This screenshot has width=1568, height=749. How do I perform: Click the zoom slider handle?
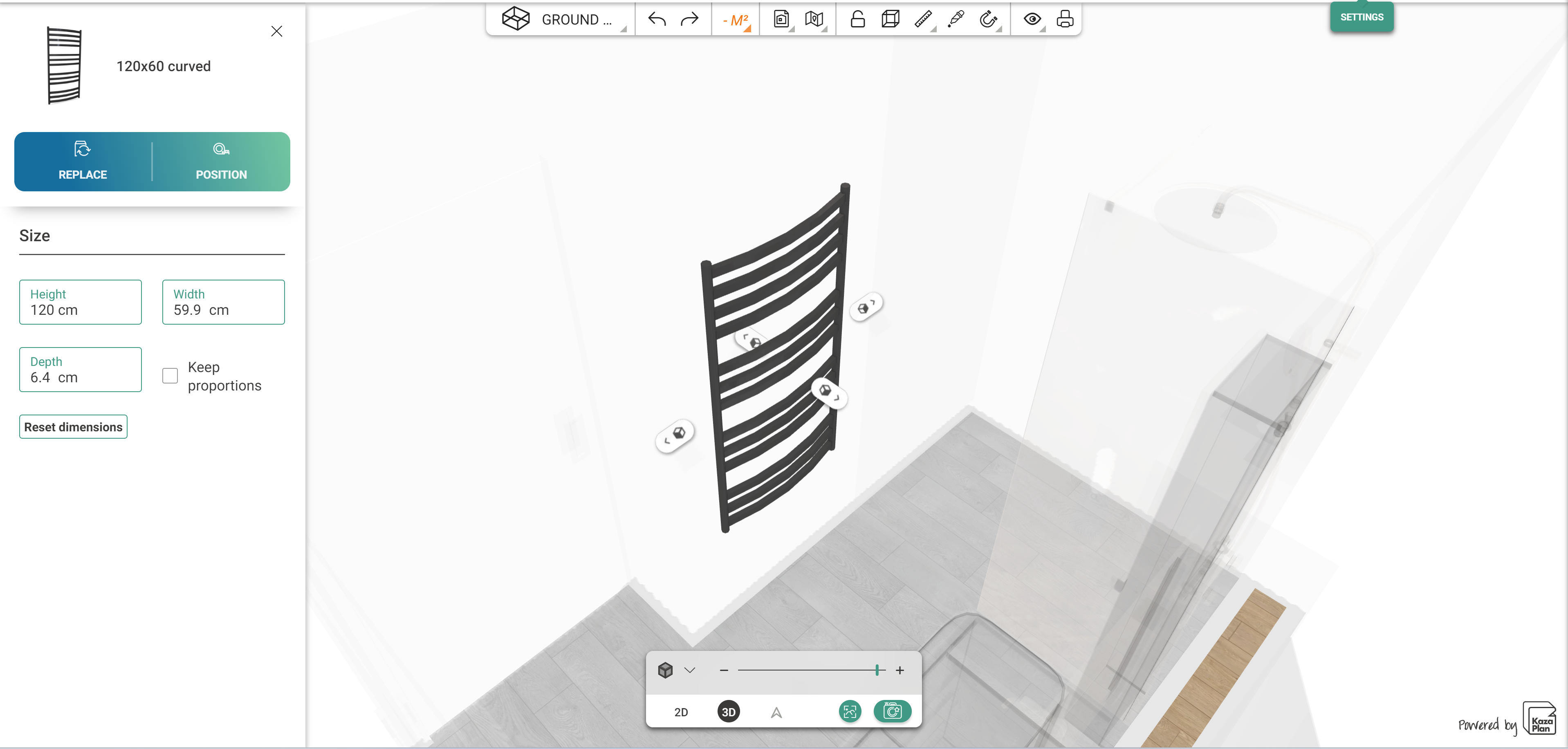click(x=877, y=671)
